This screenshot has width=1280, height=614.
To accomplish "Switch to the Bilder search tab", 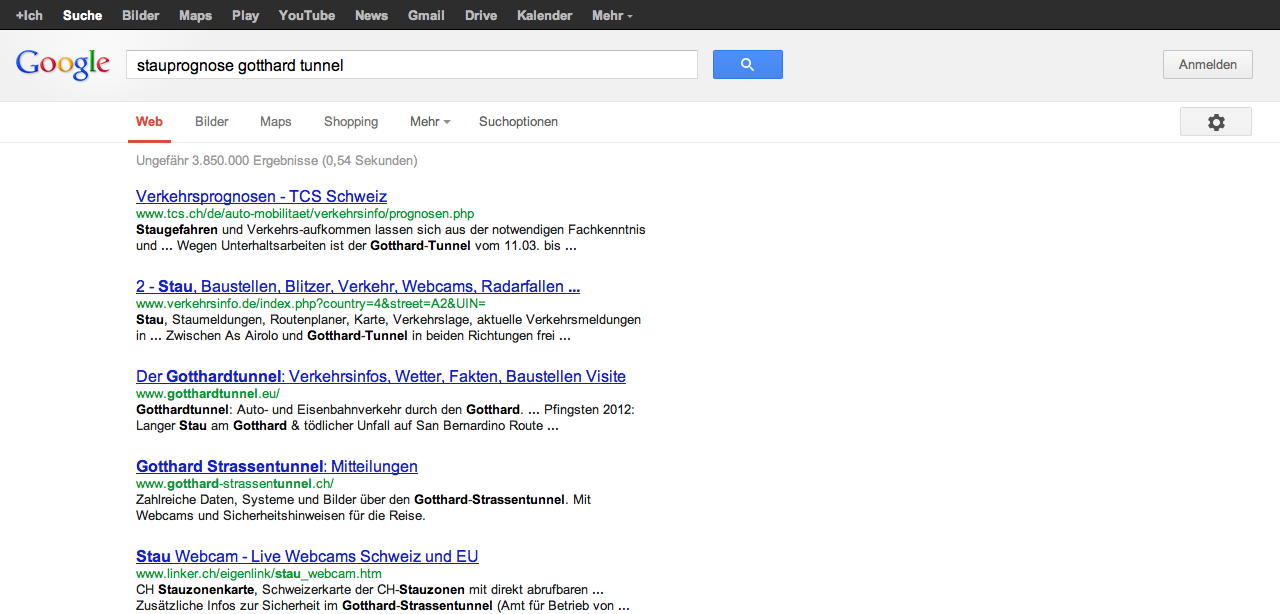I will [212, 122].
